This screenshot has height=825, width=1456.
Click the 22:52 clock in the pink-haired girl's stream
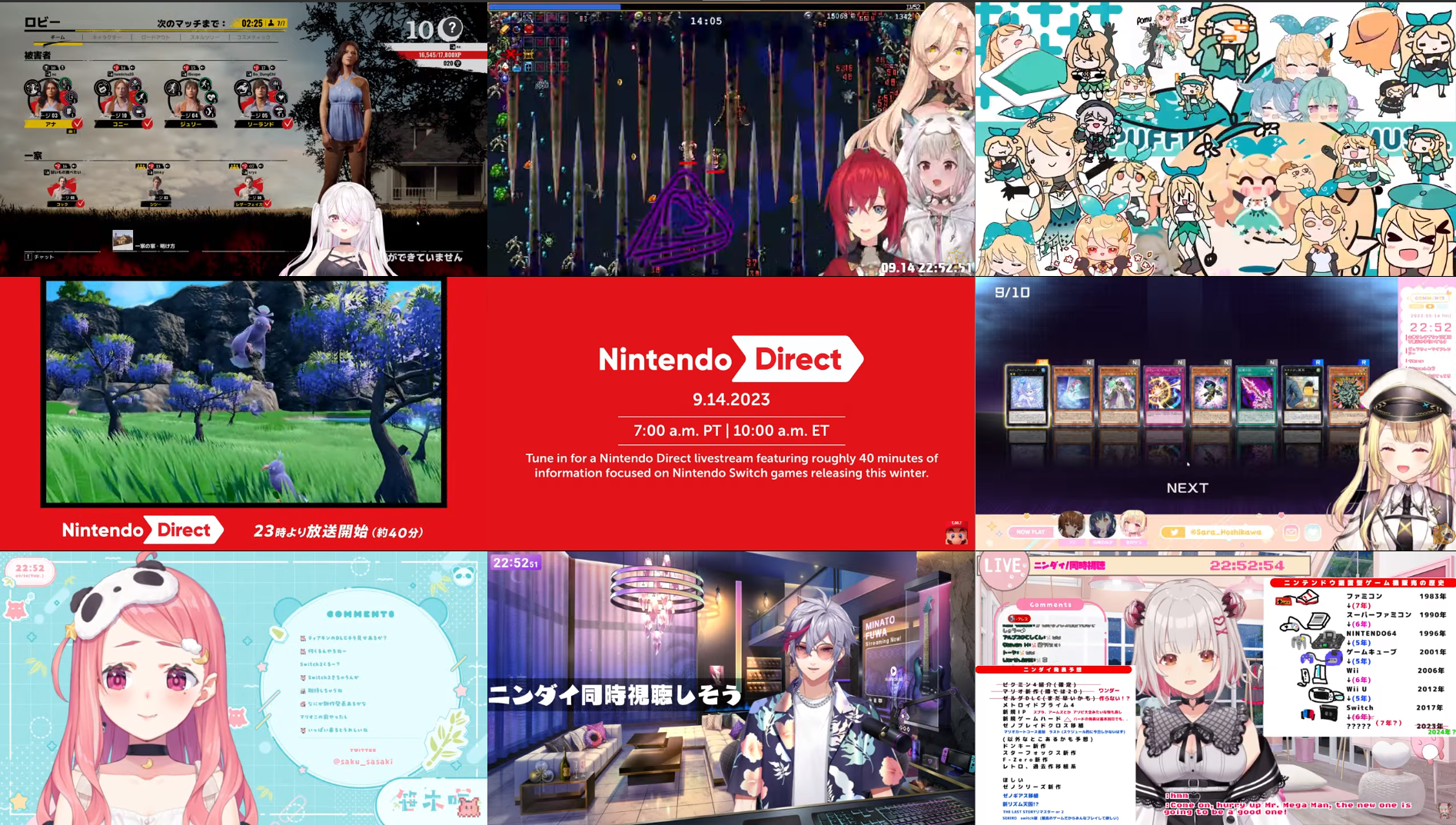29,568
